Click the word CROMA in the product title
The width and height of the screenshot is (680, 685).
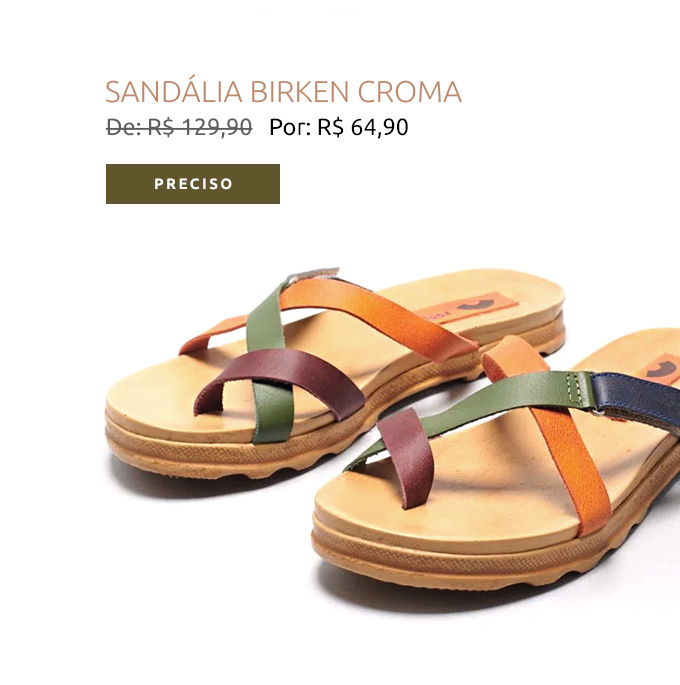coord(410,92)
